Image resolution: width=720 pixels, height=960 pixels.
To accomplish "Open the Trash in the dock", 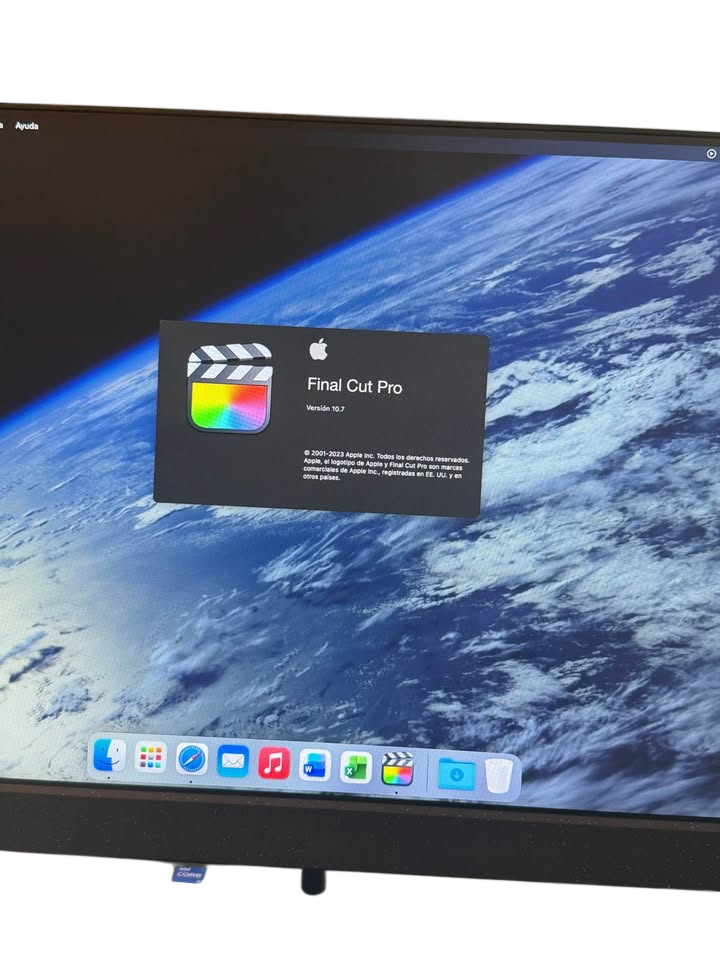I will point(498,776).
